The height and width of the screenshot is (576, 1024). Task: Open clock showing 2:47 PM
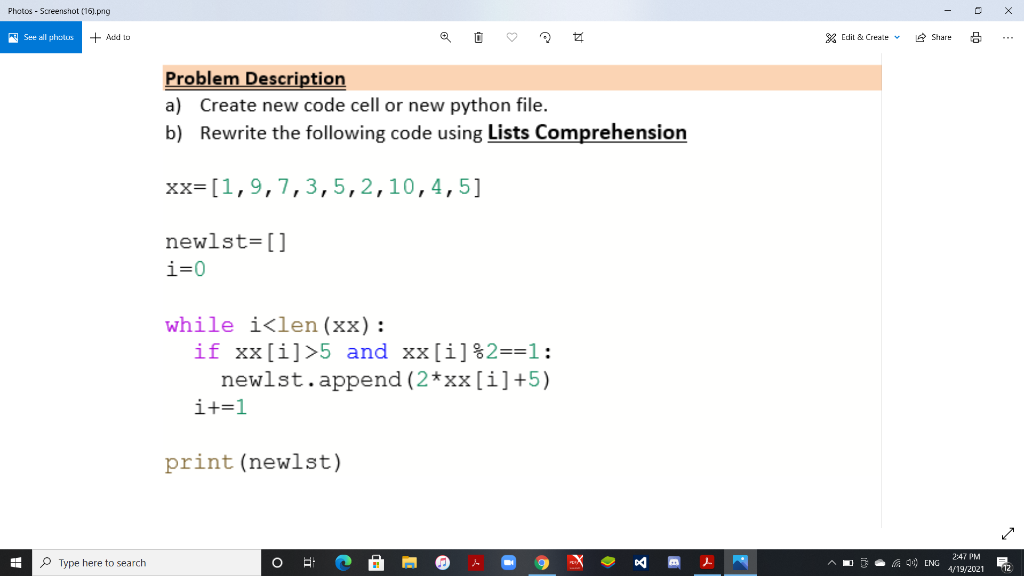click(x=966, y=562)
